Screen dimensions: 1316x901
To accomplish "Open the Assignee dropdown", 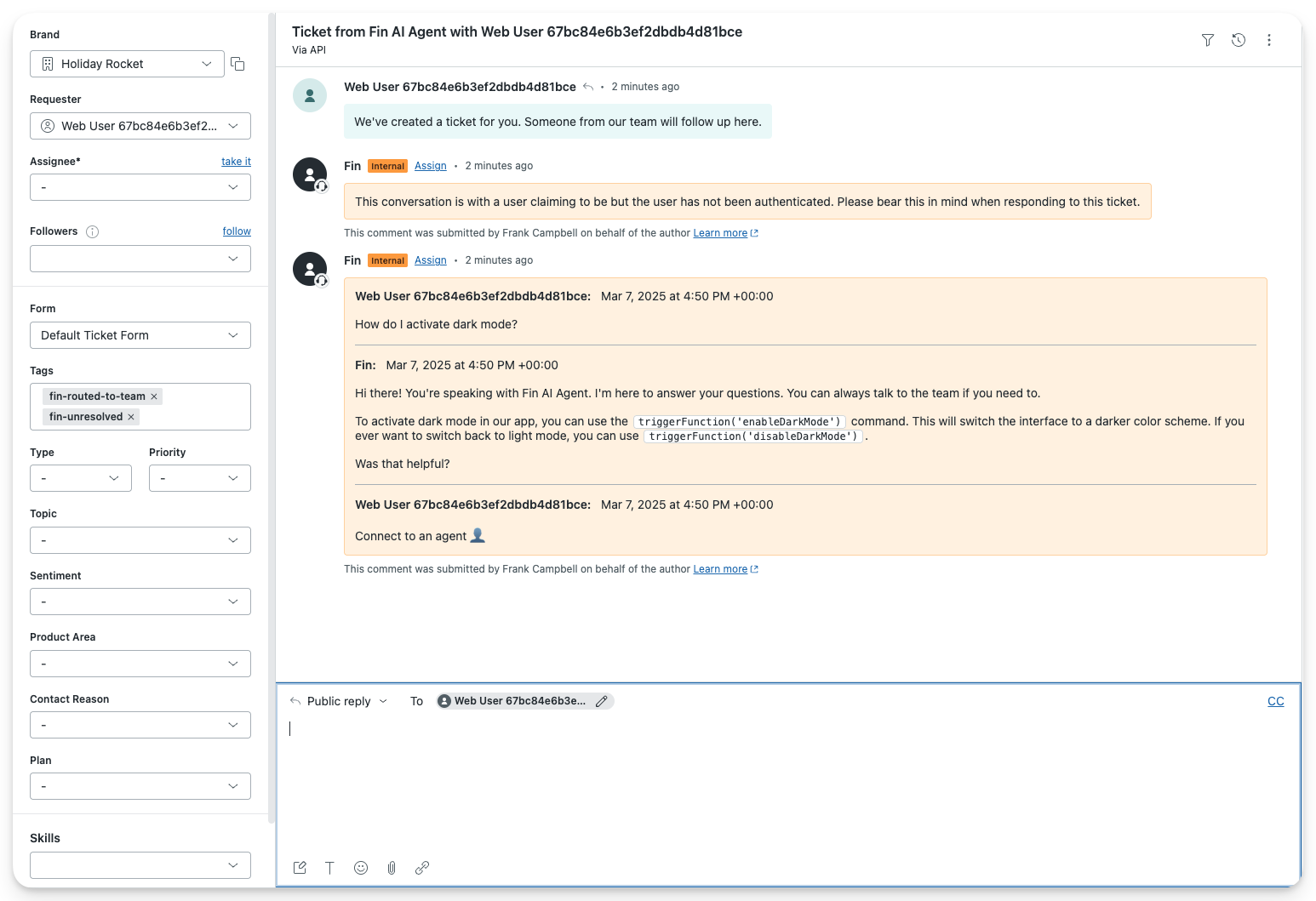I will click(140, 187).
